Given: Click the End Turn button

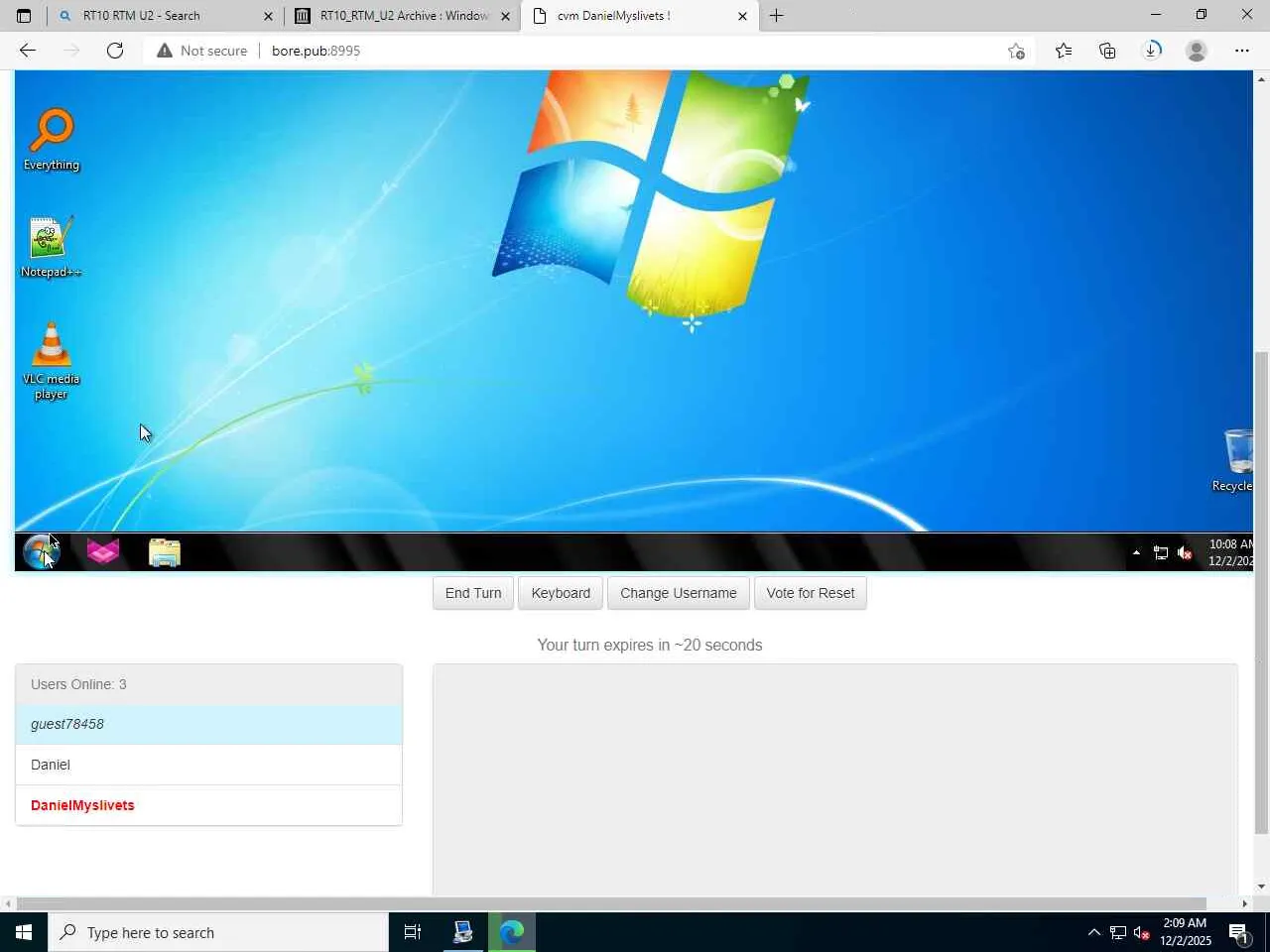Looking at the screenshot, I should click(473, 593).
